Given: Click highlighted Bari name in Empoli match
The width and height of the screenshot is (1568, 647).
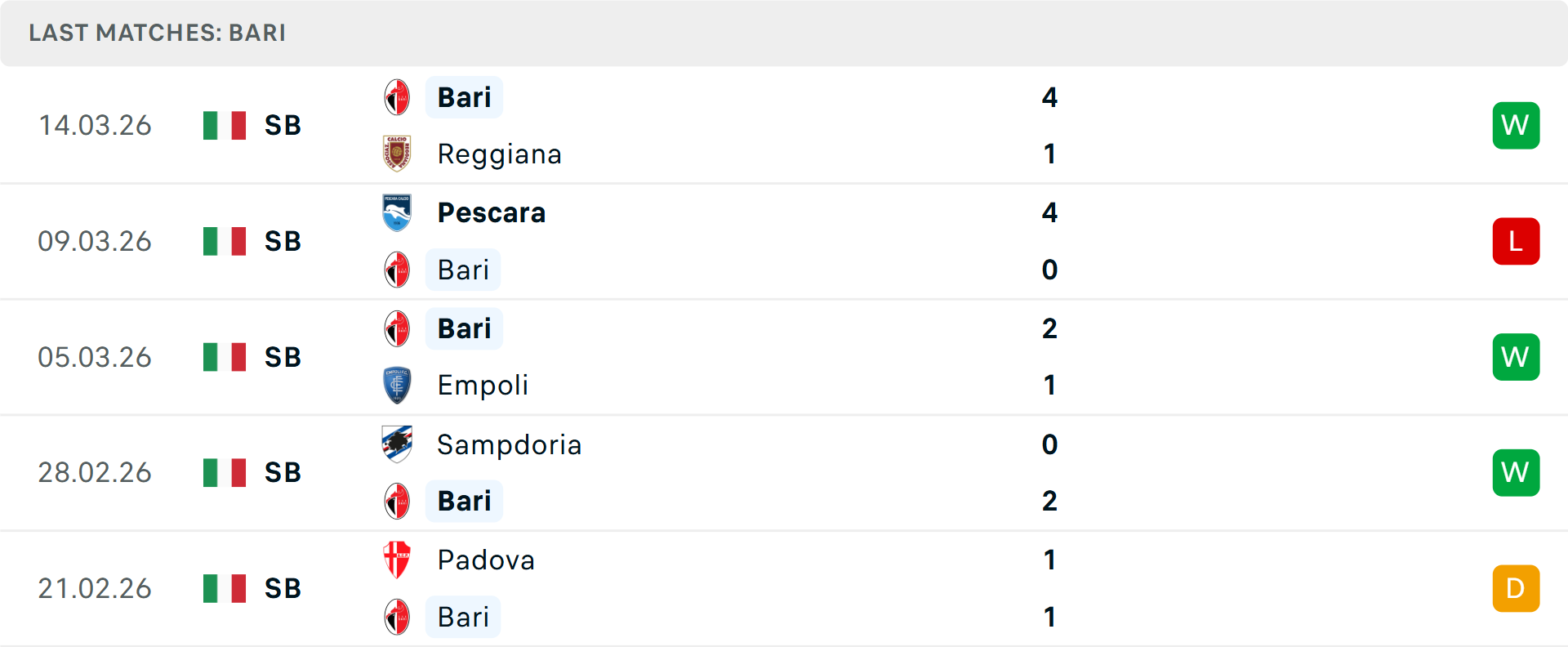Looking at the screenshot, I should point(464,328).
